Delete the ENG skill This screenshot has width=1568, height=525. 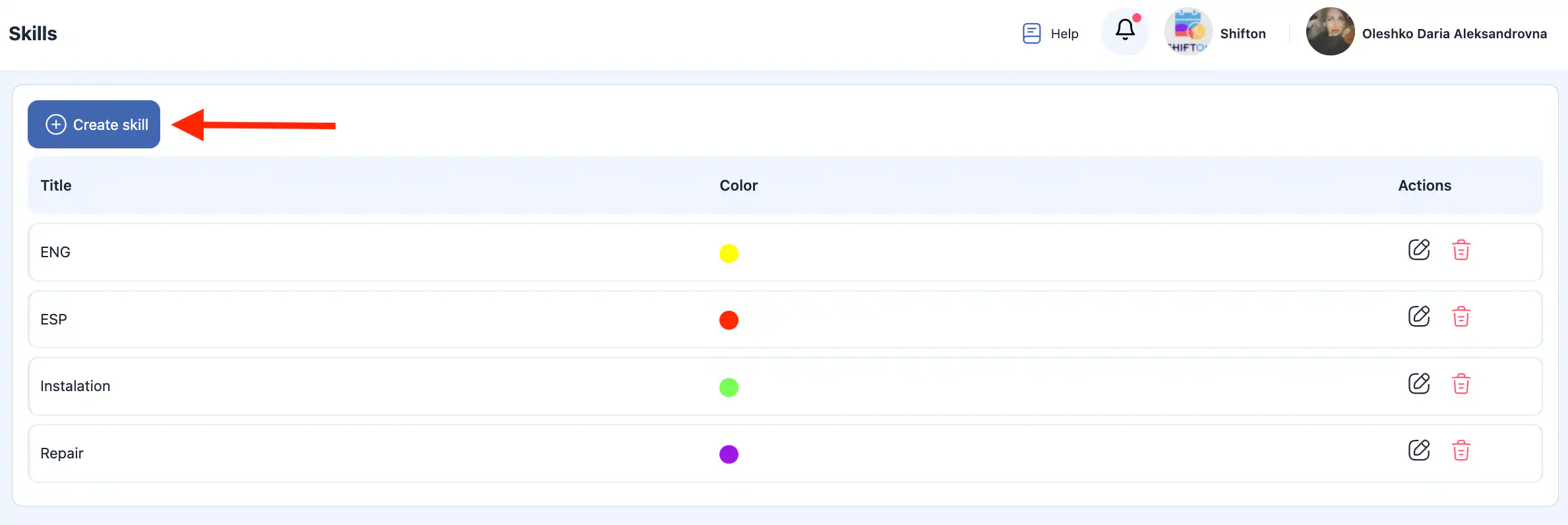(1461, 250)
